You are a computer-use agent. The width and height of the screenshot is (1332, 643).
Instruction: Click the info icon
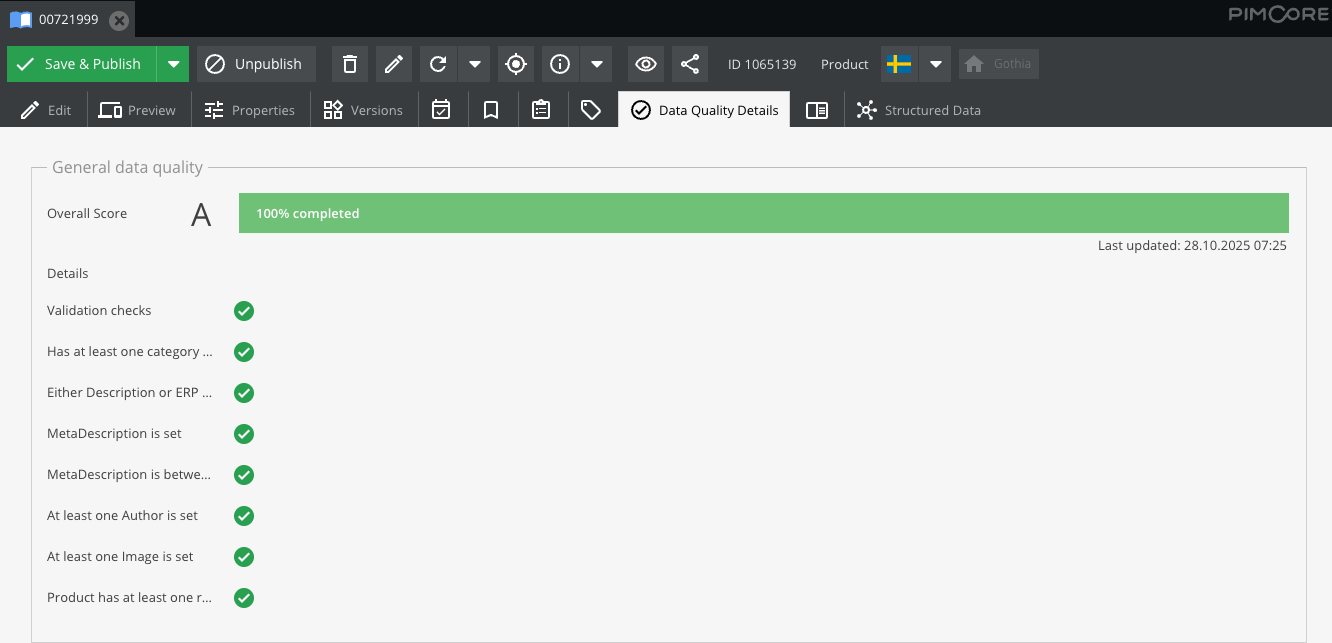pyautogui.click(x=560, y=64)
